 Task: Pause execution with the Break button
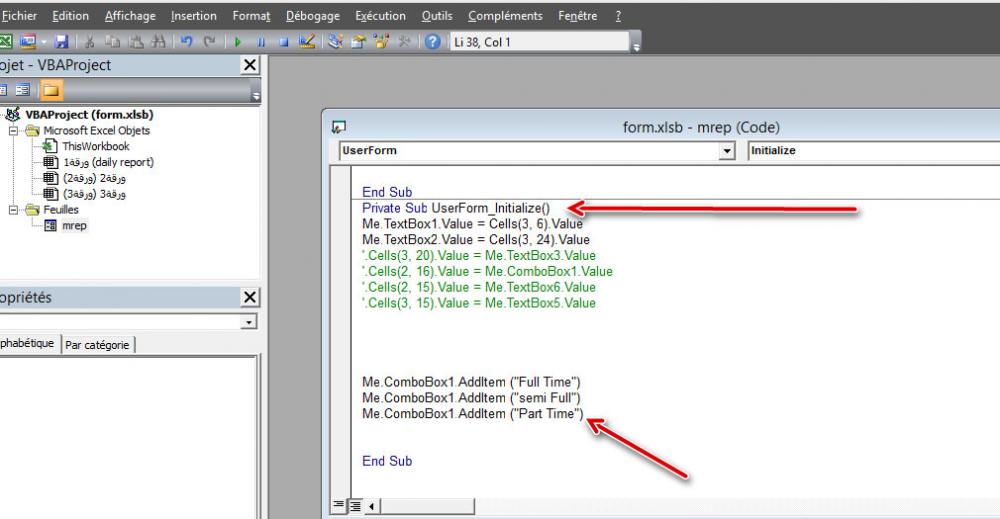coord(261,42)
